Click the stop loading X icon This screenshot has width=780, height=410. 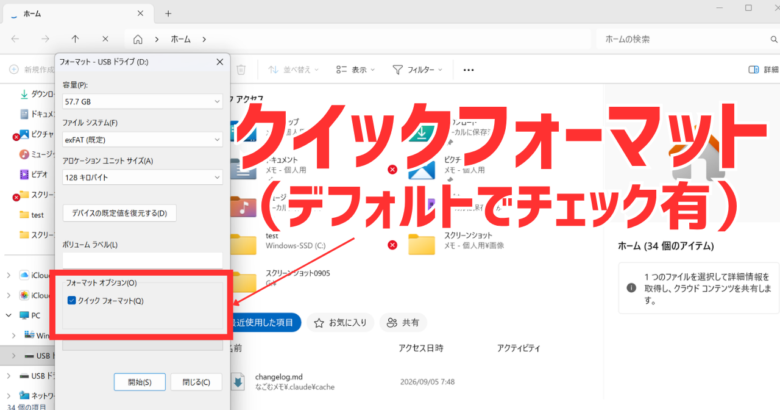click(x=105, y=39)
